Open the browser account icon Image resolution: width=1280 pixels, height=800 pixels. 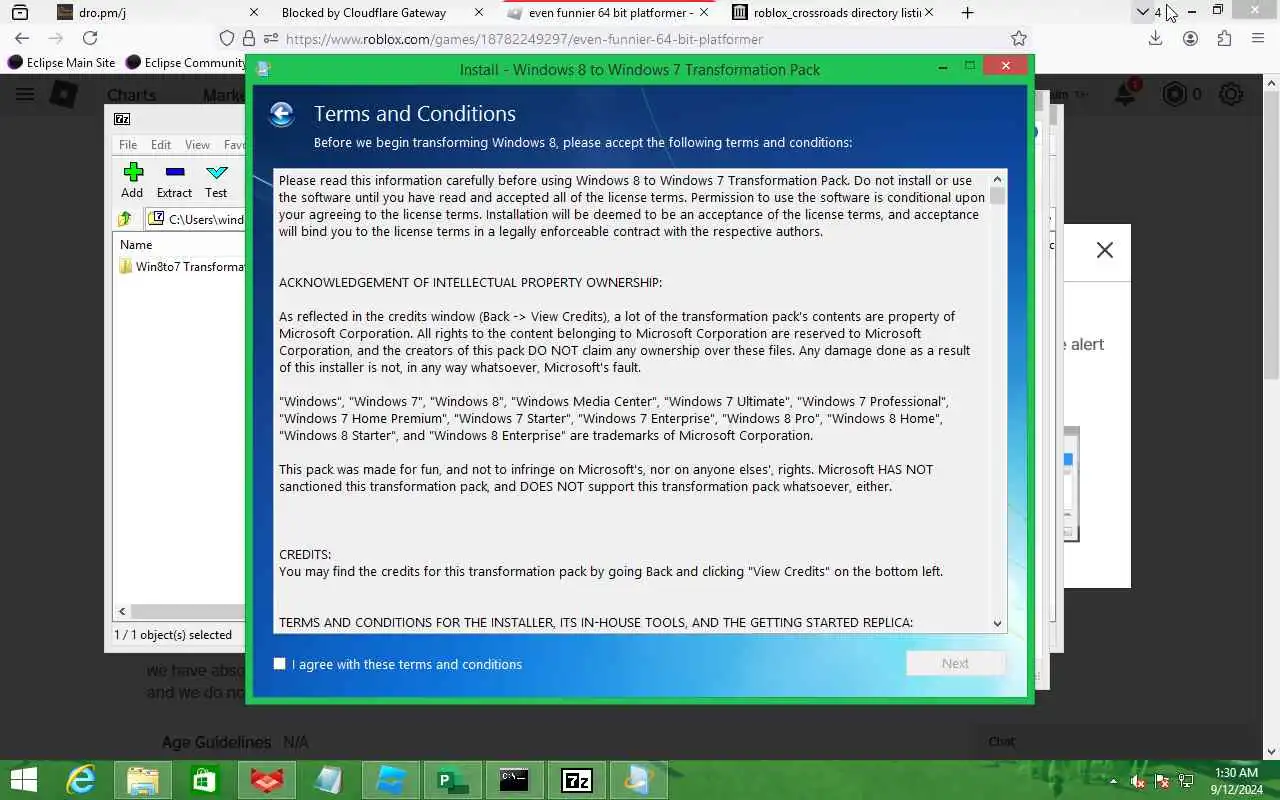pos(1190,38)
